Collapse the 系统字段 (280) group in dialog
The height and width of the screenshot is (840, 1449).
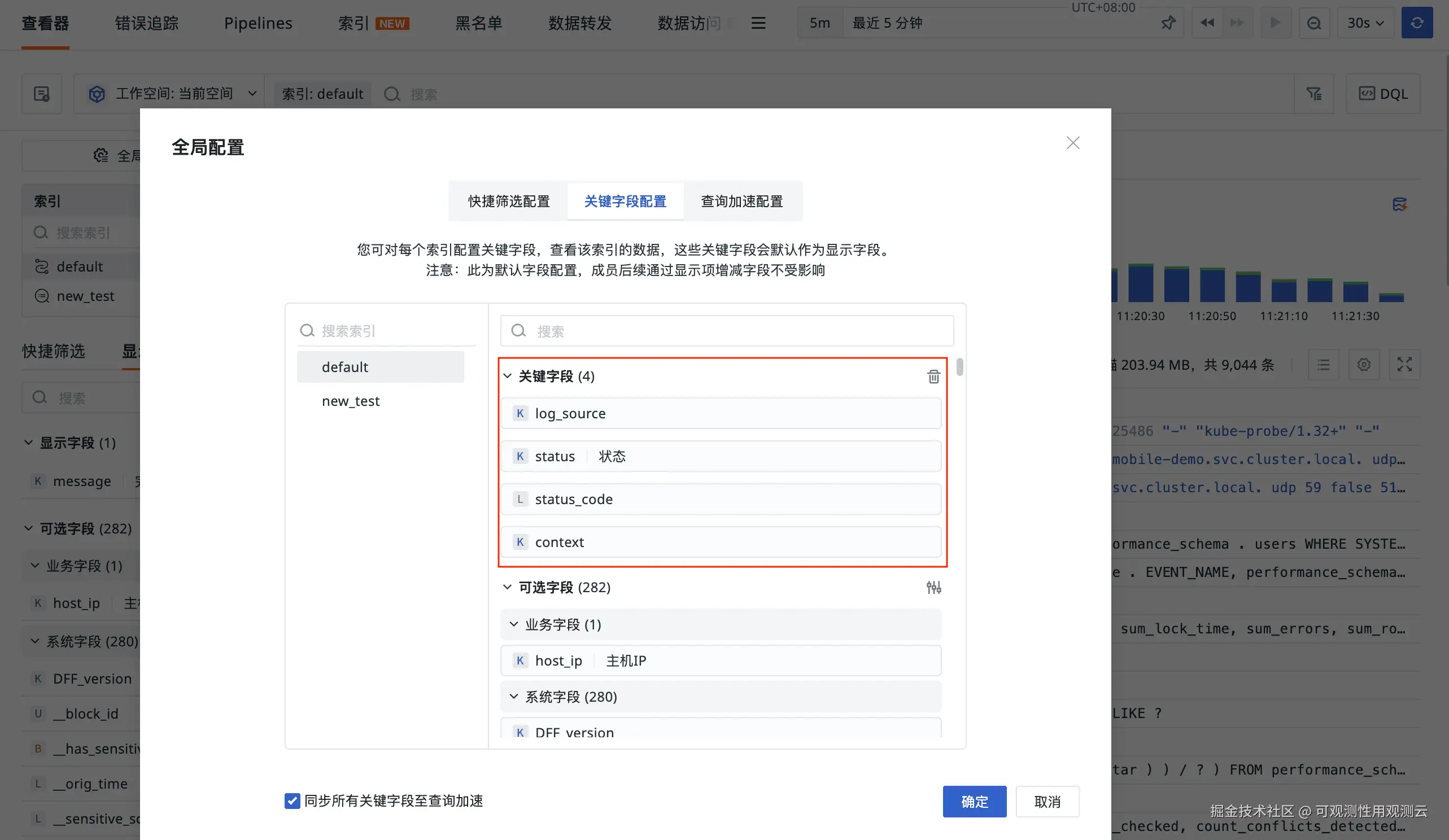coord(513,696)
